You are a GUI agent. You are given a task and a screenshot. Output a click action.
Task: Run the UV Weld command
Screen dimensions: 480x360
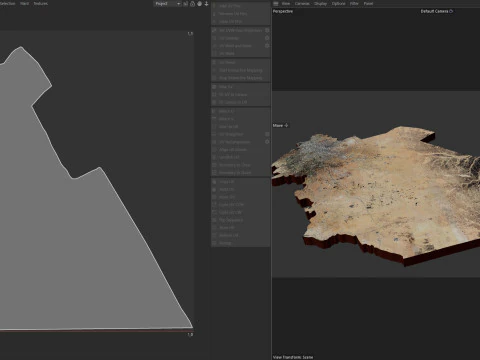[240, 53]
